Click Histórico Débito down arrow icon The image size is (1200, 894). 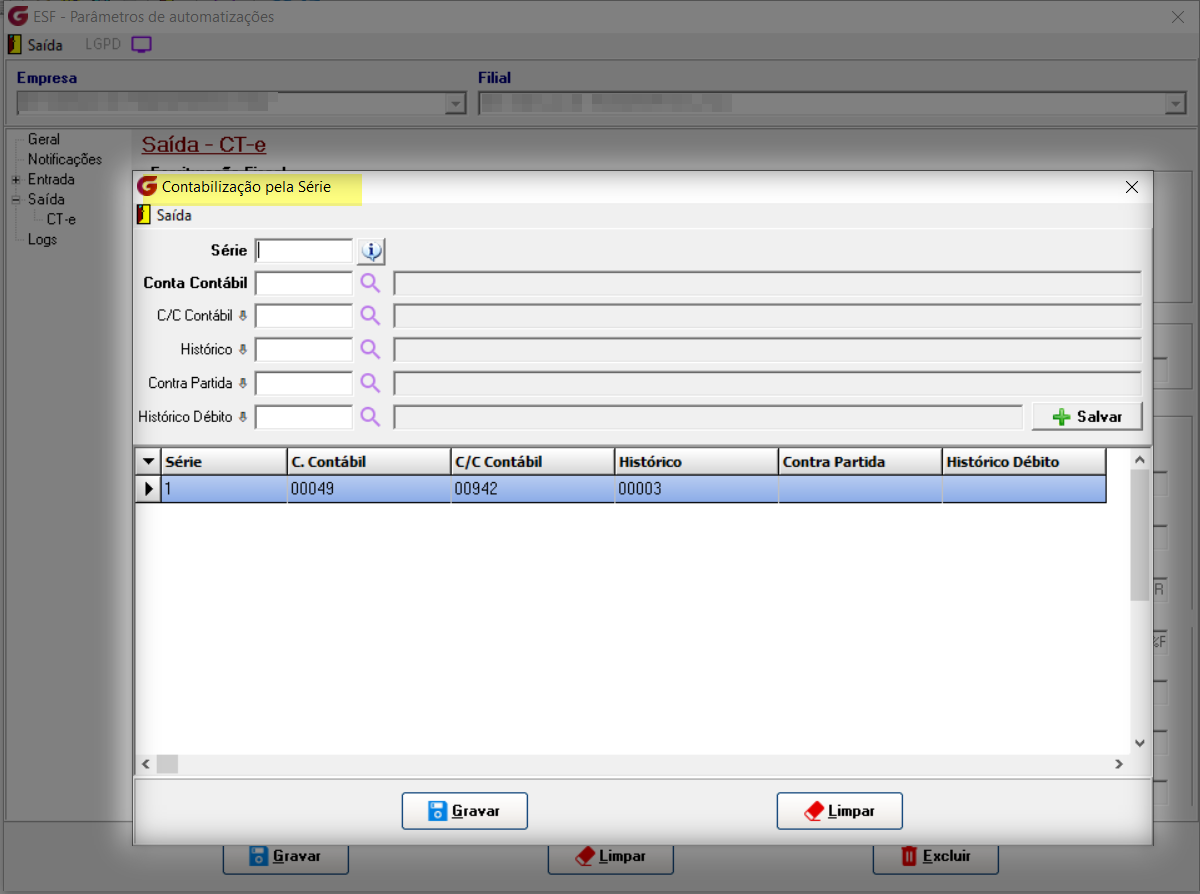coord(242,416)
